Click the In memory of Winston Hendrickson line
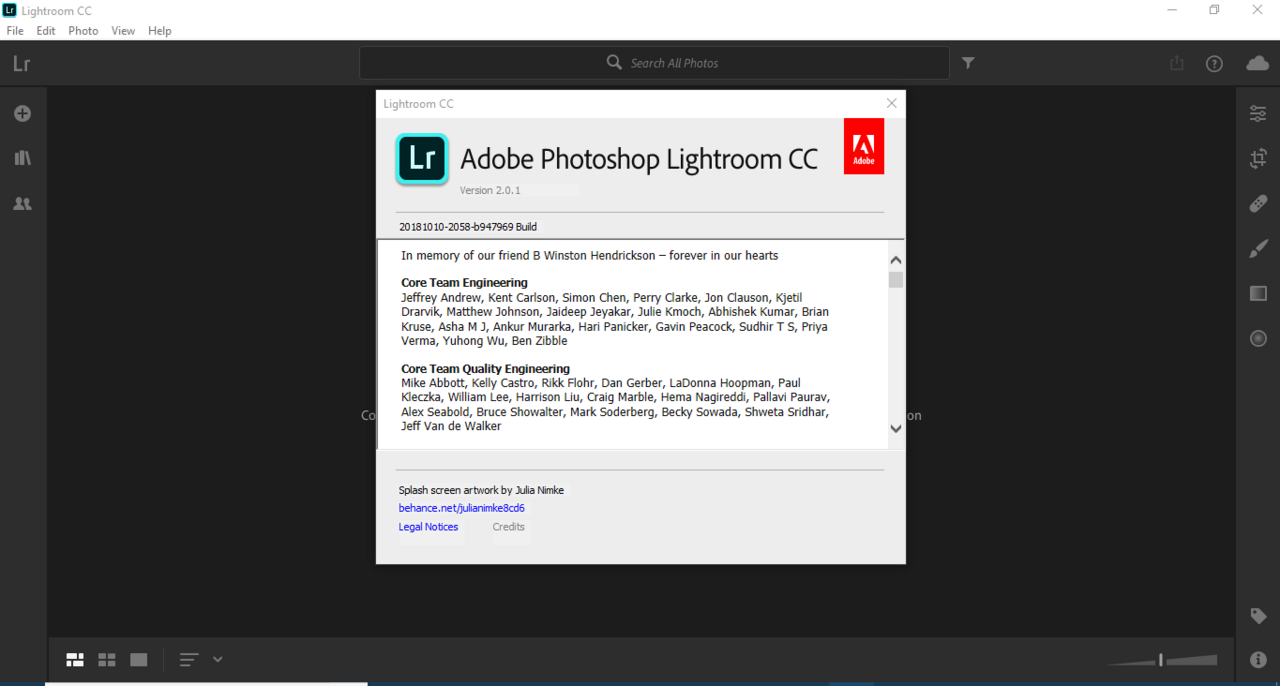The height and width of the screenshot is (686, 1280). [590, 255]
